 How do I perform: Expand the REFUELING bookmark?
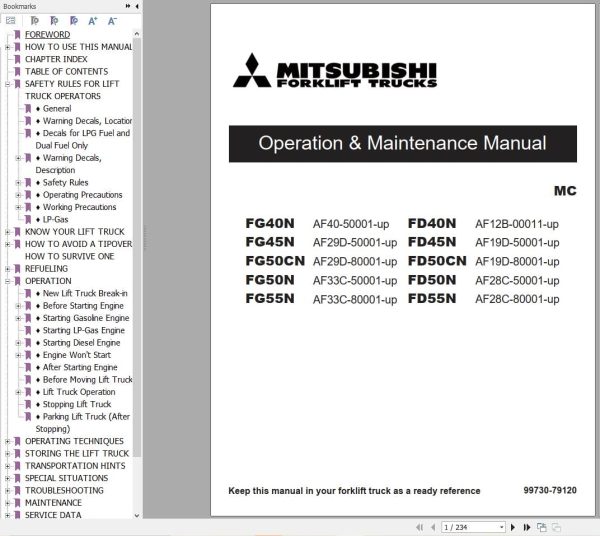pos(7,269)
